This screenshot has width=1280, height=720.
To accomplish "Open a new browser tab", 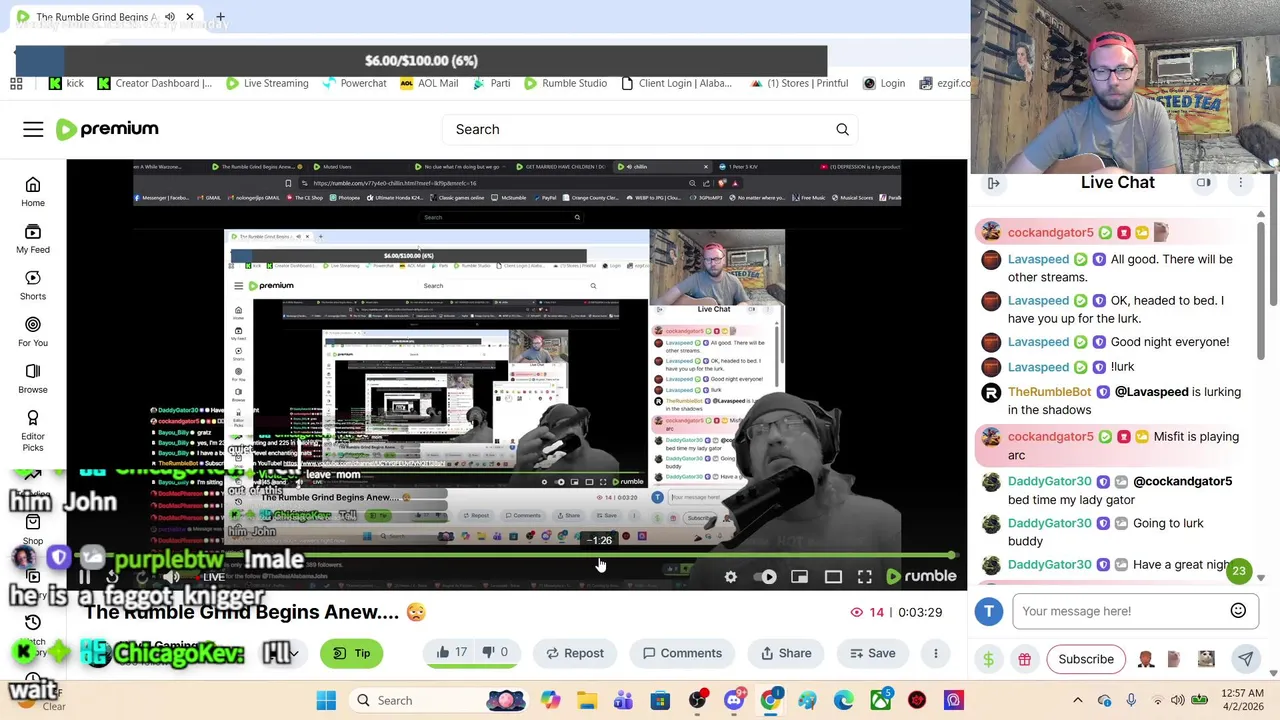I will (x=220, y=17).
